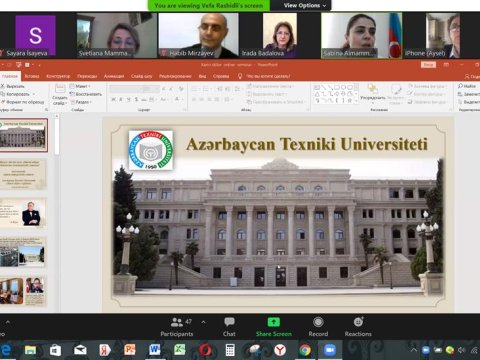The width and height of the screenshot is (480, 360).
Task: Click the university building photo on slide
Action: tap(278, 227)
